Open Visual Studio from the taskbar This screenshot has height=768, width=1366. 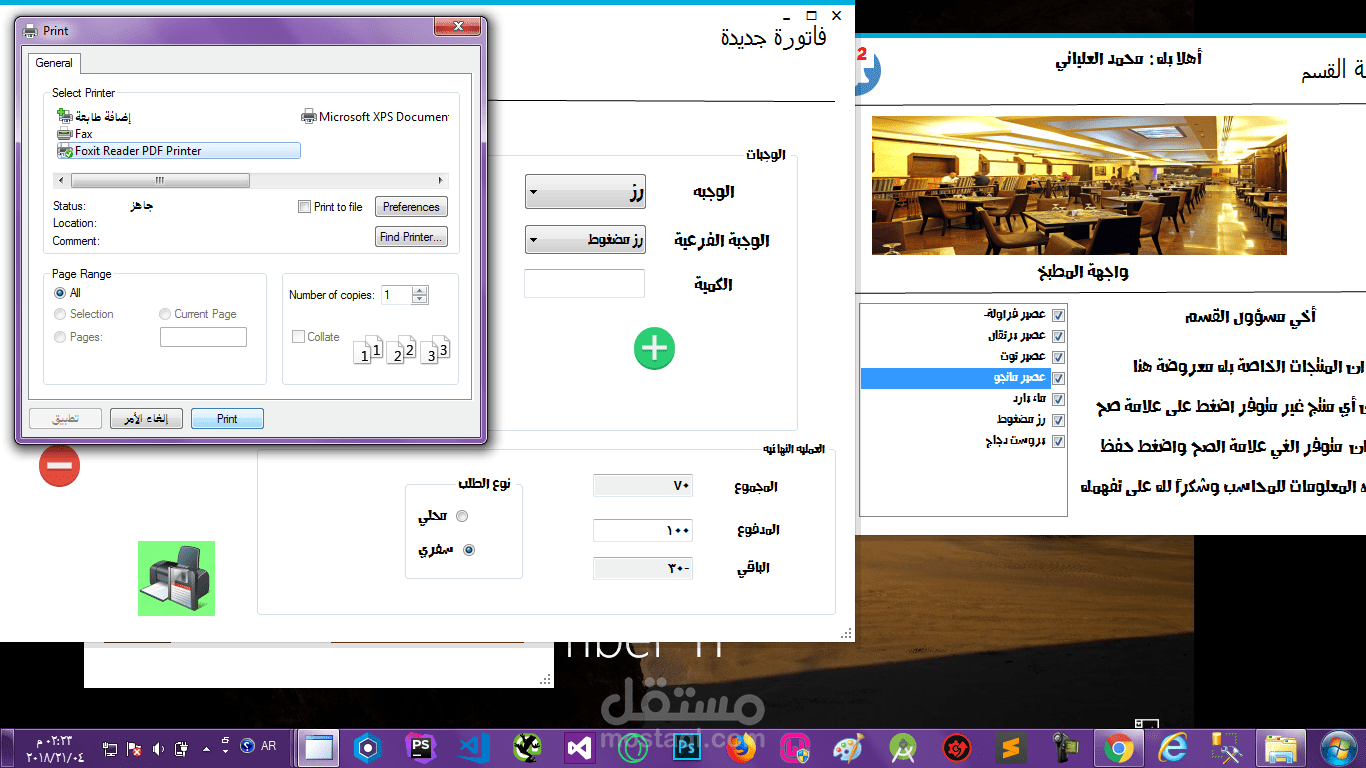point(580,747)
